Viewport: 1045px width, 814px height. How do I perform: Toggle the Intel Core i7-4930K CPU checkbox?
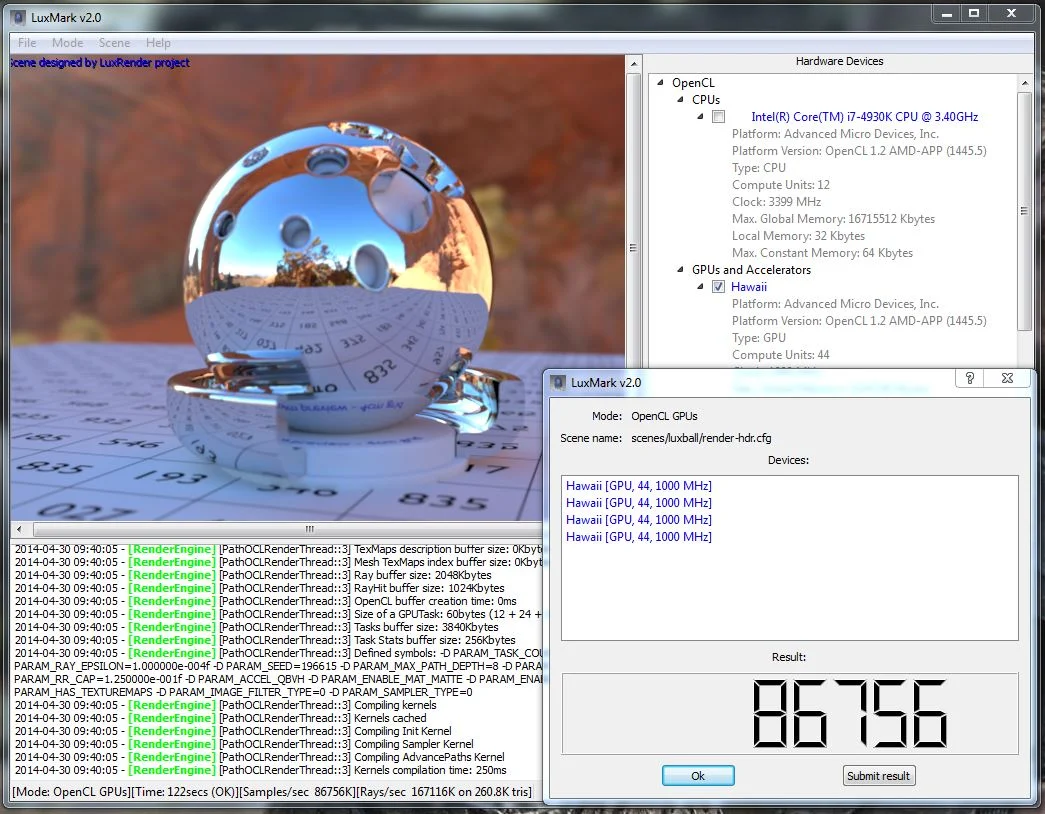(x=718, y=117)
